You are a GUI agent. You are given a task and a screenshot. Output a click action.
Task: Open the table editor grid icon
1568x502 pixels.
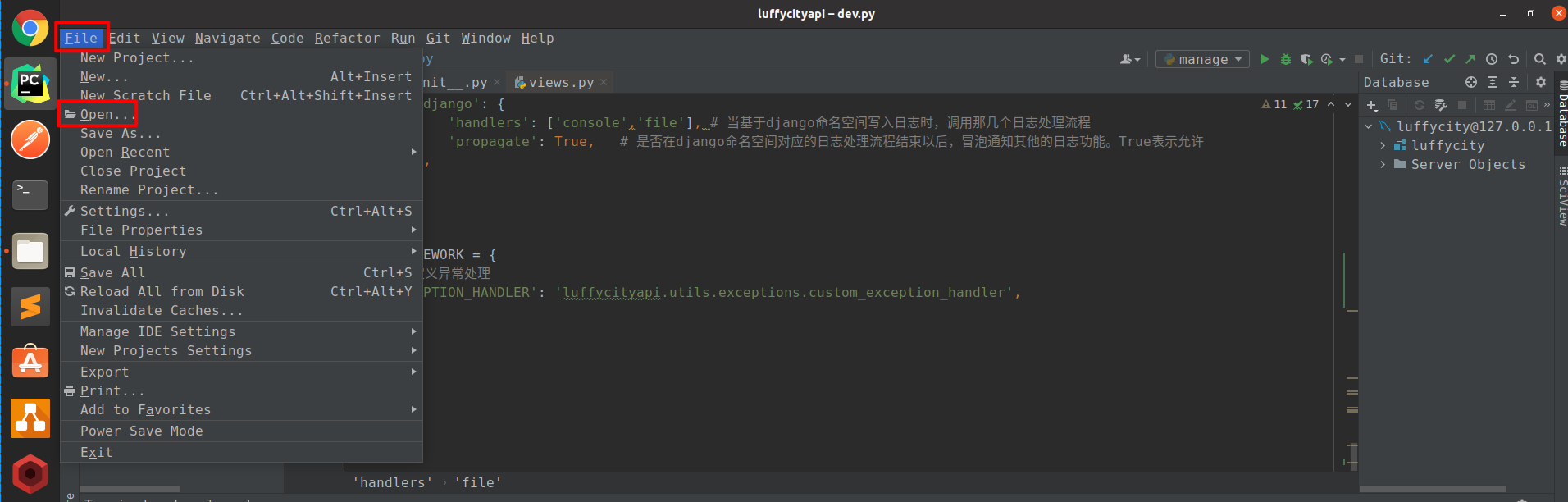point(1489,105)
